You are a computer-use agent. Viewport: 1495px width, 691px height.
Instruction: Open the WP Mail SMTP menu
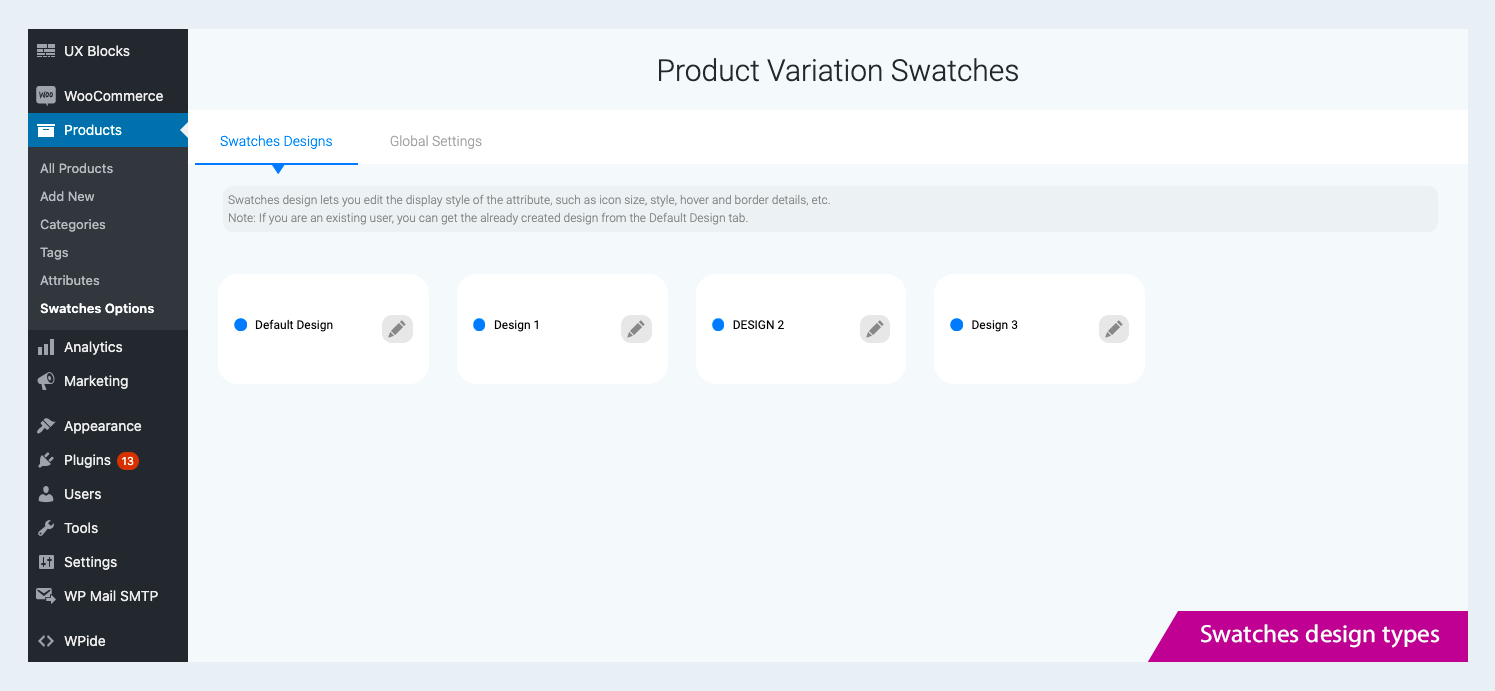[110, 596]
